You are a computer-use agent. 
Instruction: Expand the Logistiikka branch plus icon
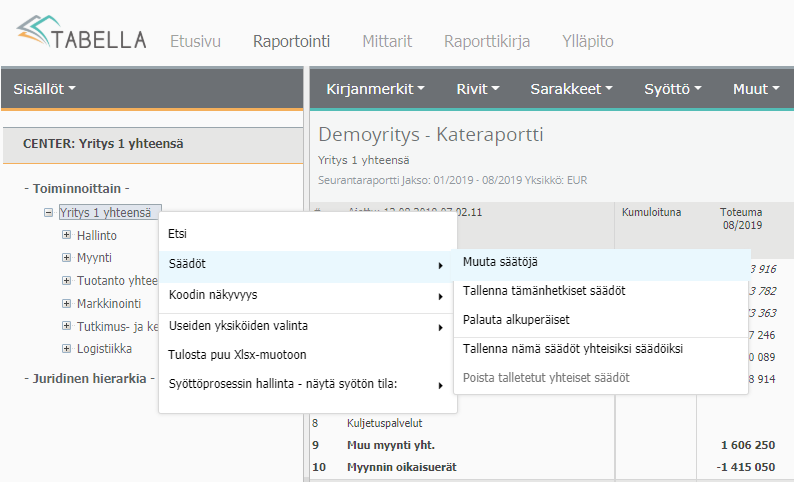[x=67, y=349]
